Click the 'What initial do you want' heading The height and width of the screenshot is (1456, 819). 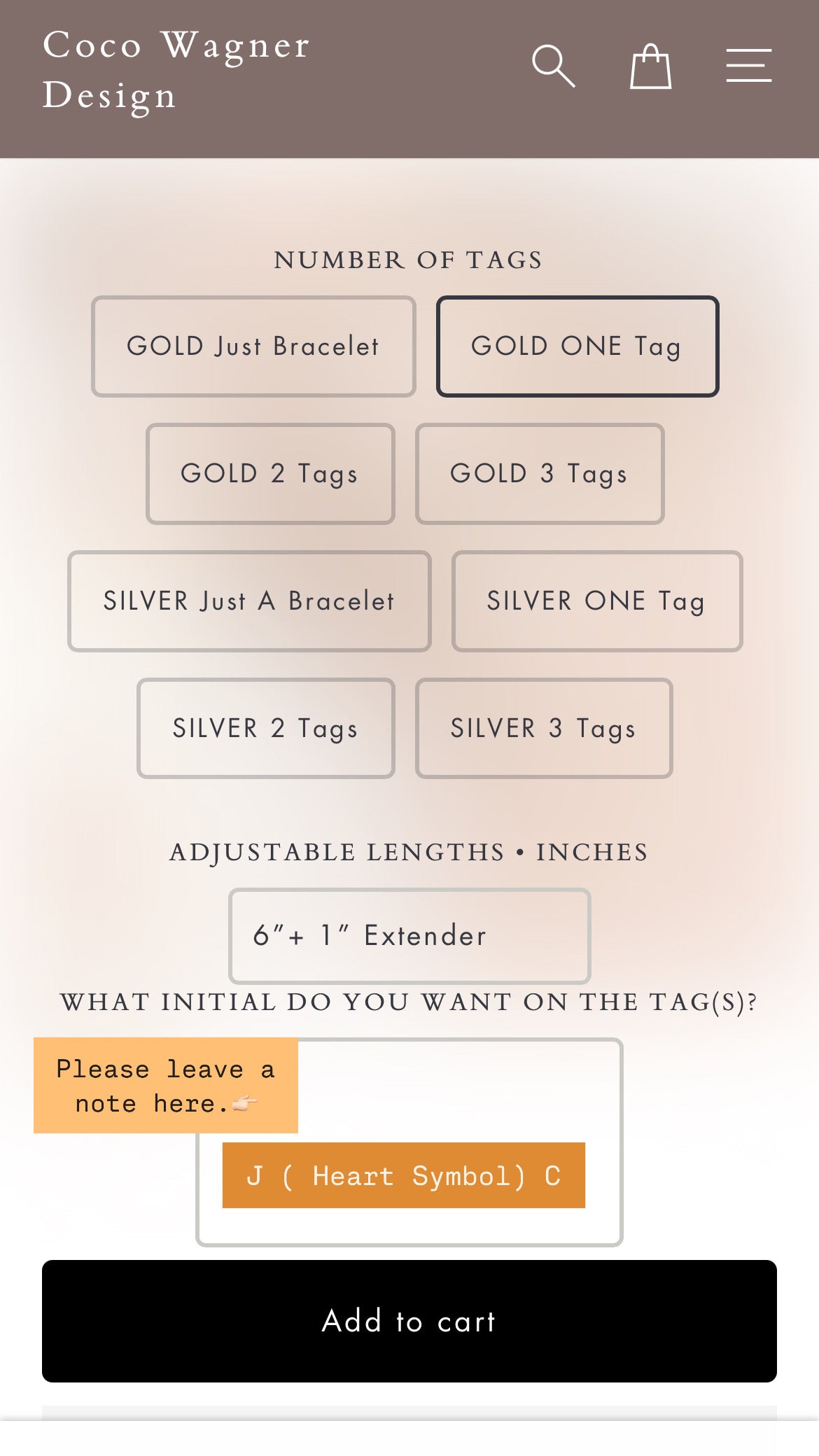pyautogui.click(x=409, y=1002)
